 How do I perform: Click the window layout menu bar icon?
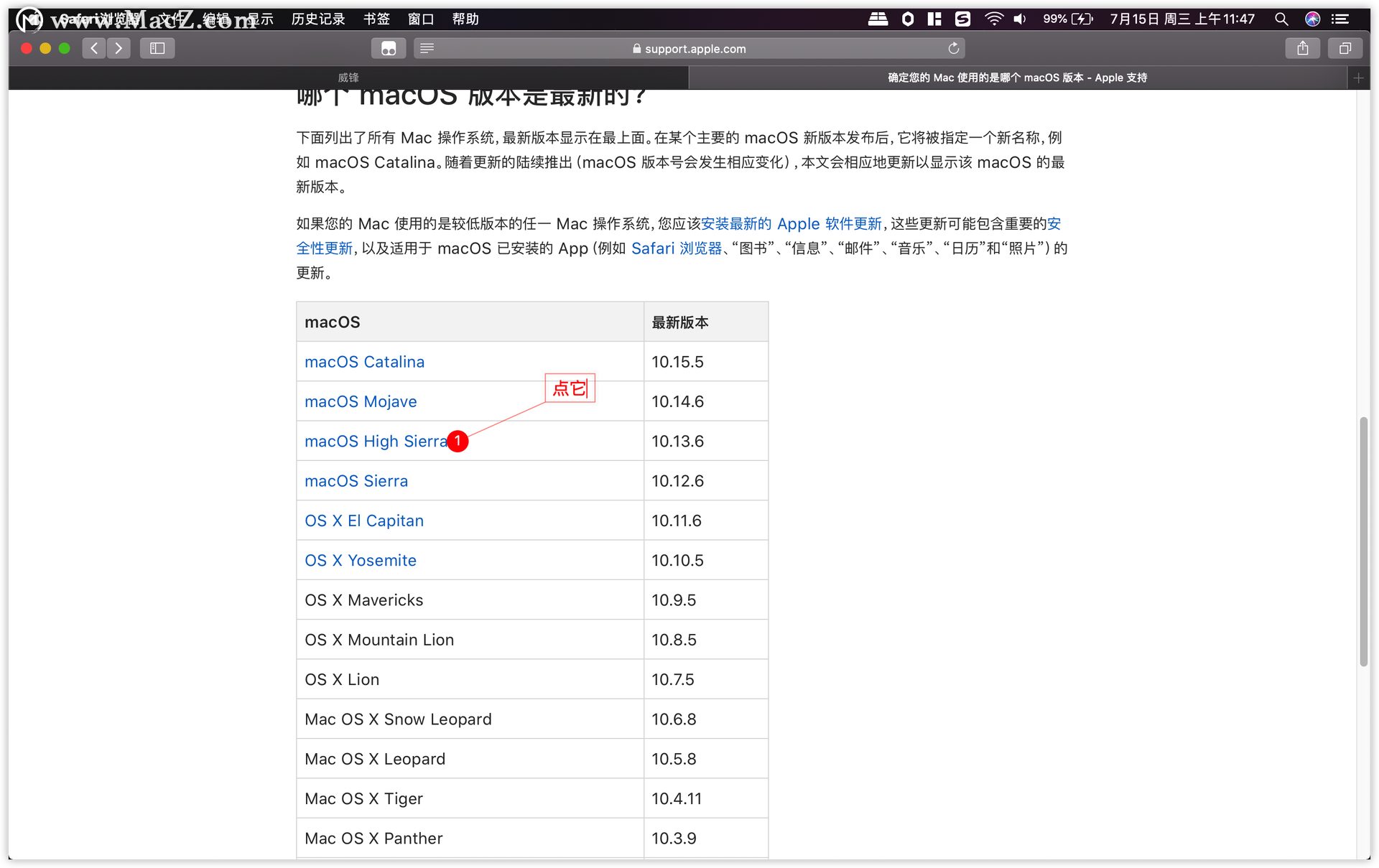(x=934, y=19)
